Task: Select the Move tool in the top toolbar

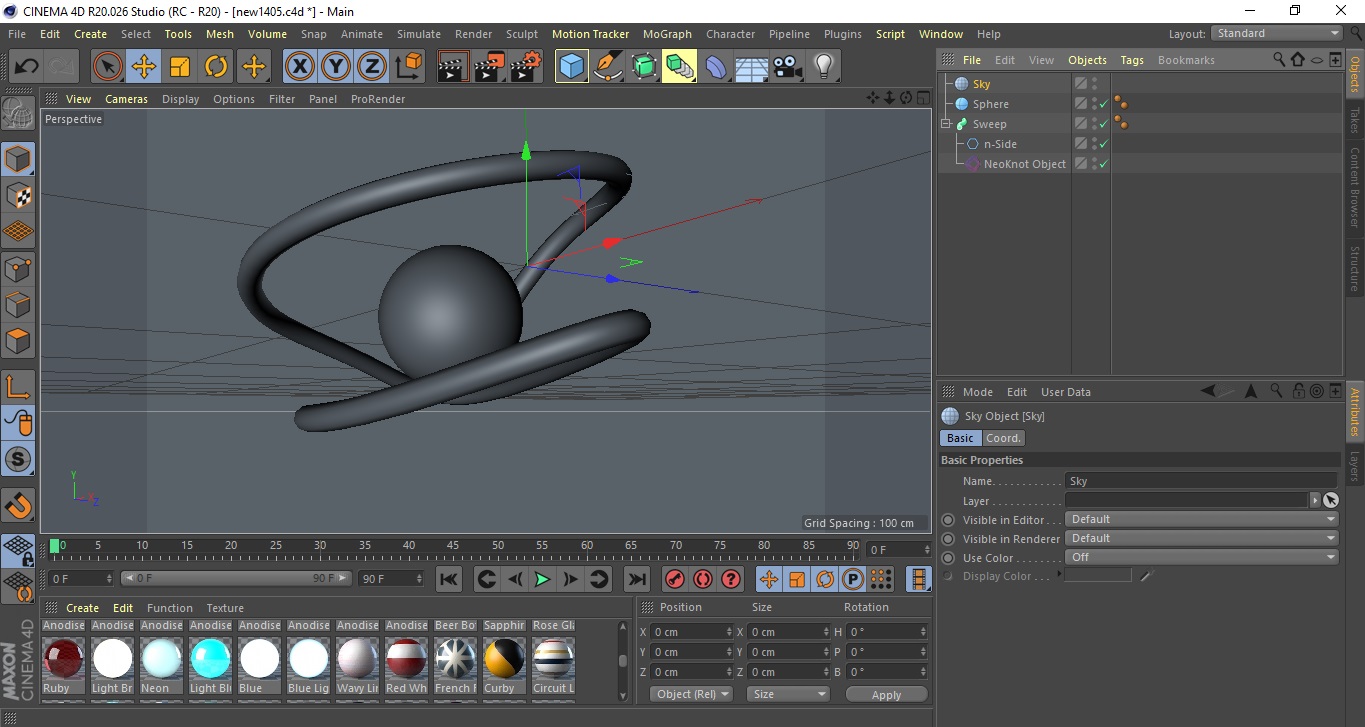Action: [144, 67]
